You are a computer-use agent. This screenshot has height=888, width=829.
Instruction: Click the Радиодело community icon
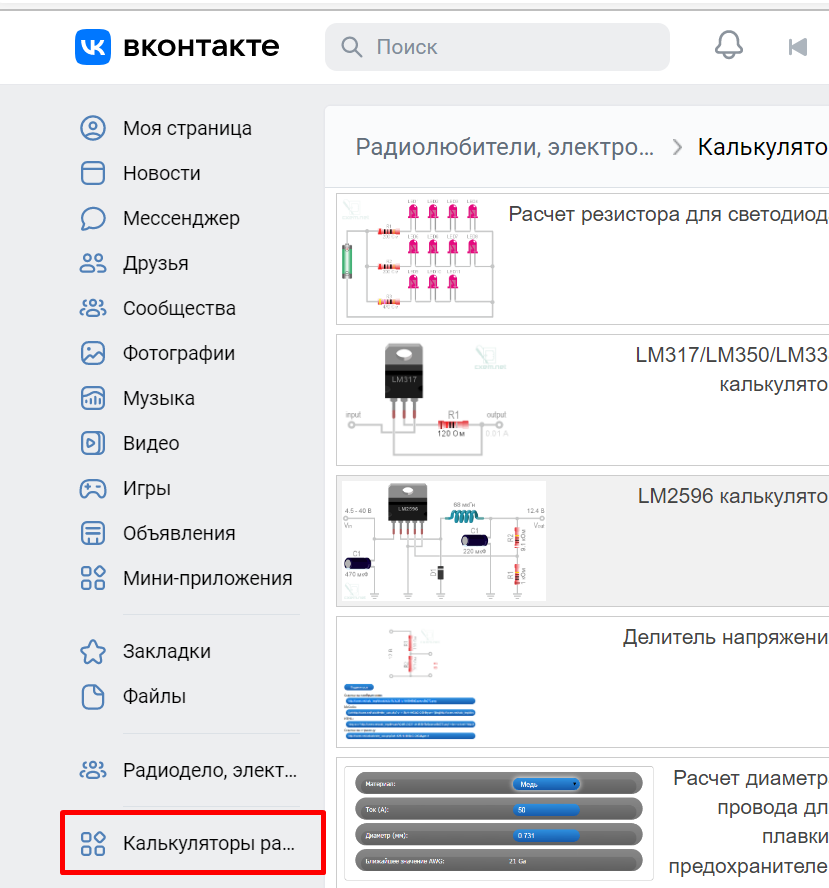click(93, 770)
